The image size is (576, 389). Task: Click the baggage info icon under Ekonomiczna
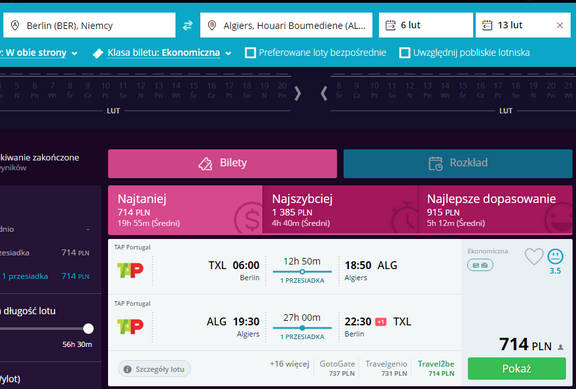480,265
